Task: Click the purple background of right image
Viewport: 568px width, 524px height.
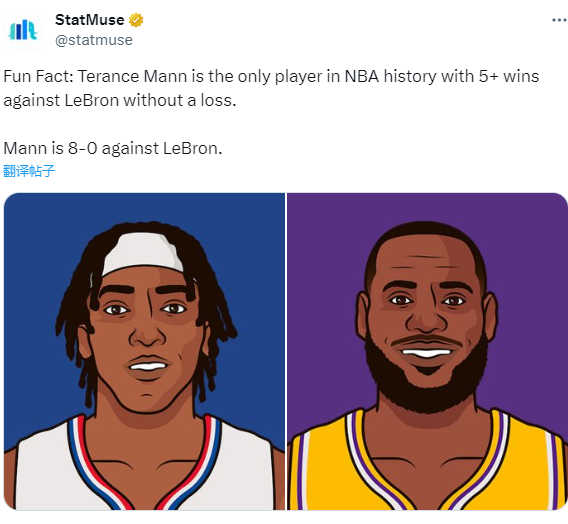Action: [525, 253]
